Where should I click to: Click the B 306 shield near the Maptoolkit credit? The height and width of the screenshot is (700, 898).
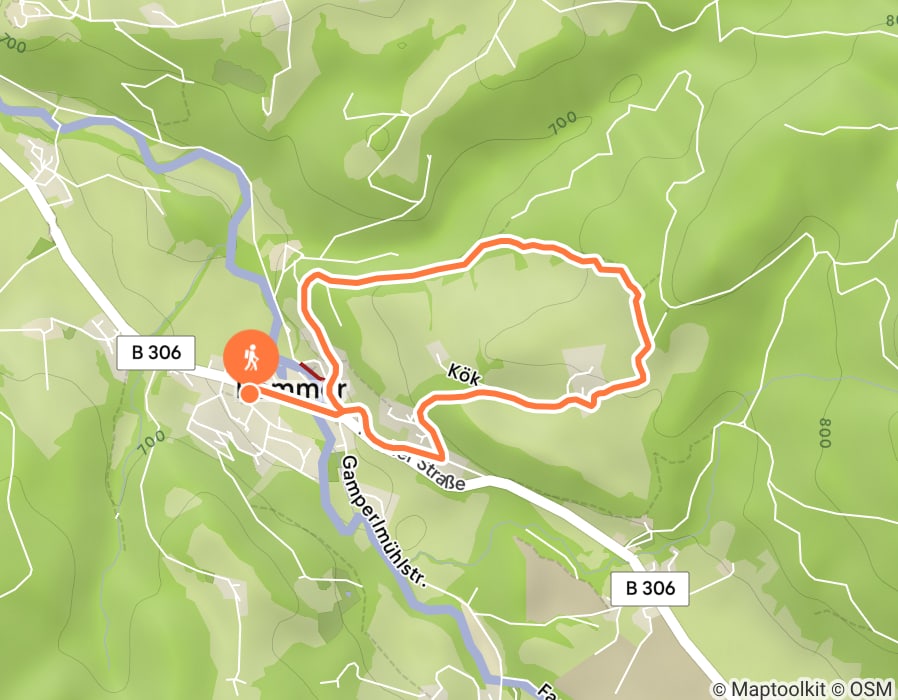(x=650, y=588)
